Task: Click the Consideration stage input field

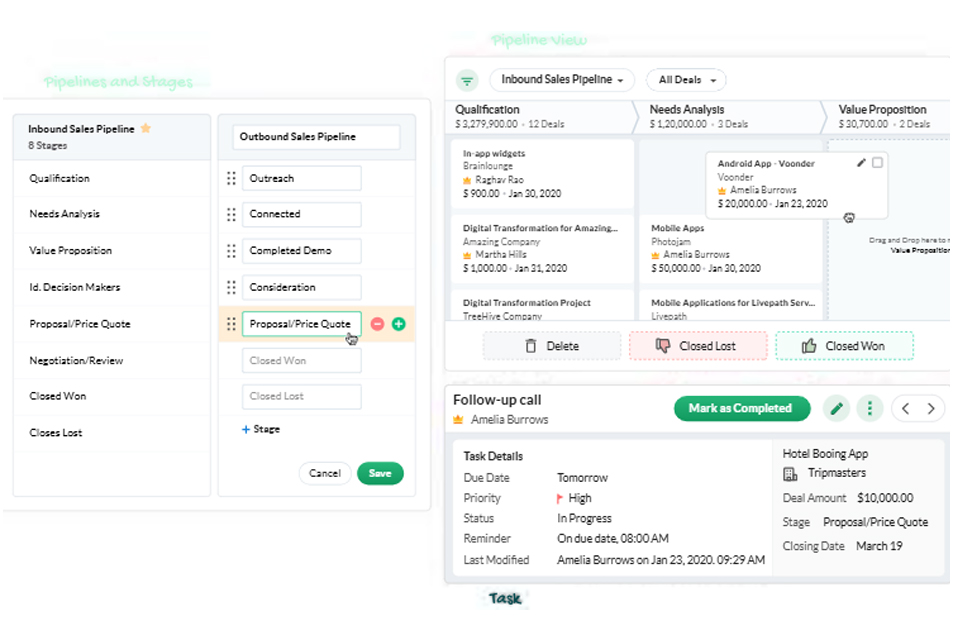Action: 302,287
